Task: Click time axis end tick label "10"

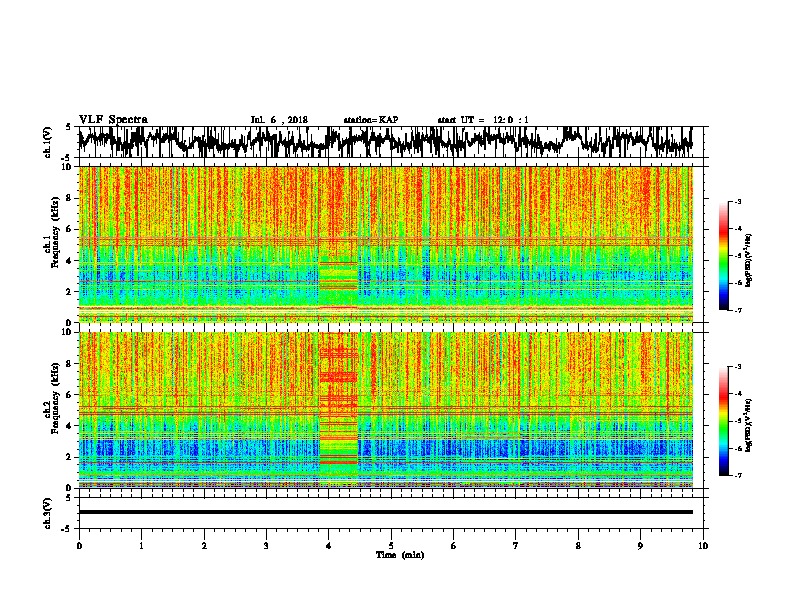Action: 703,546
